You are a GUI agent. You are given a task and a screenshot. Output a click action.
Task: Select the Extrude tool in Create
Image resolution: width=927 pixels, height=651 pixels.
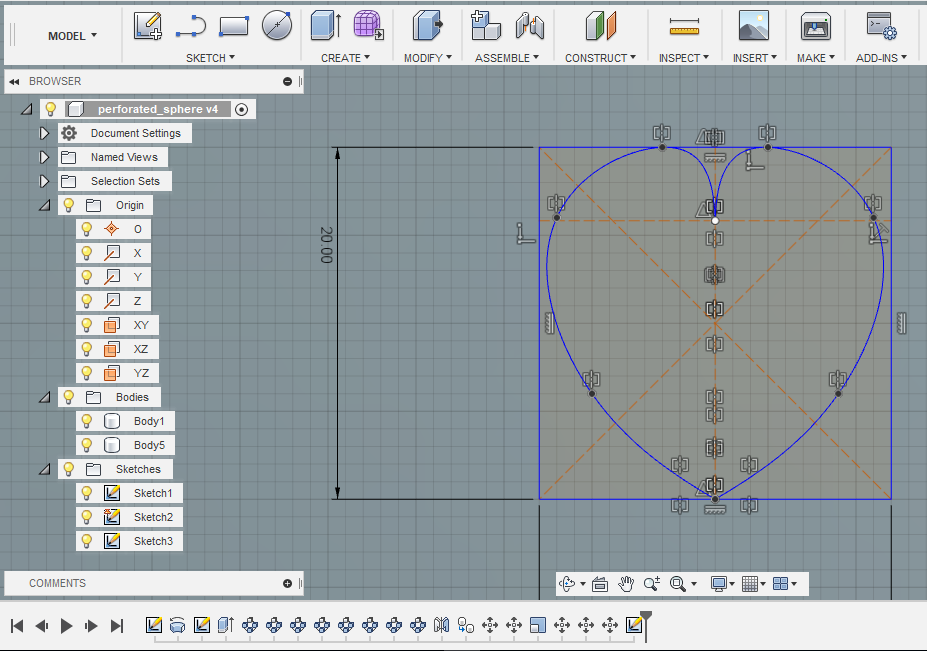click(x=325, y=26)
